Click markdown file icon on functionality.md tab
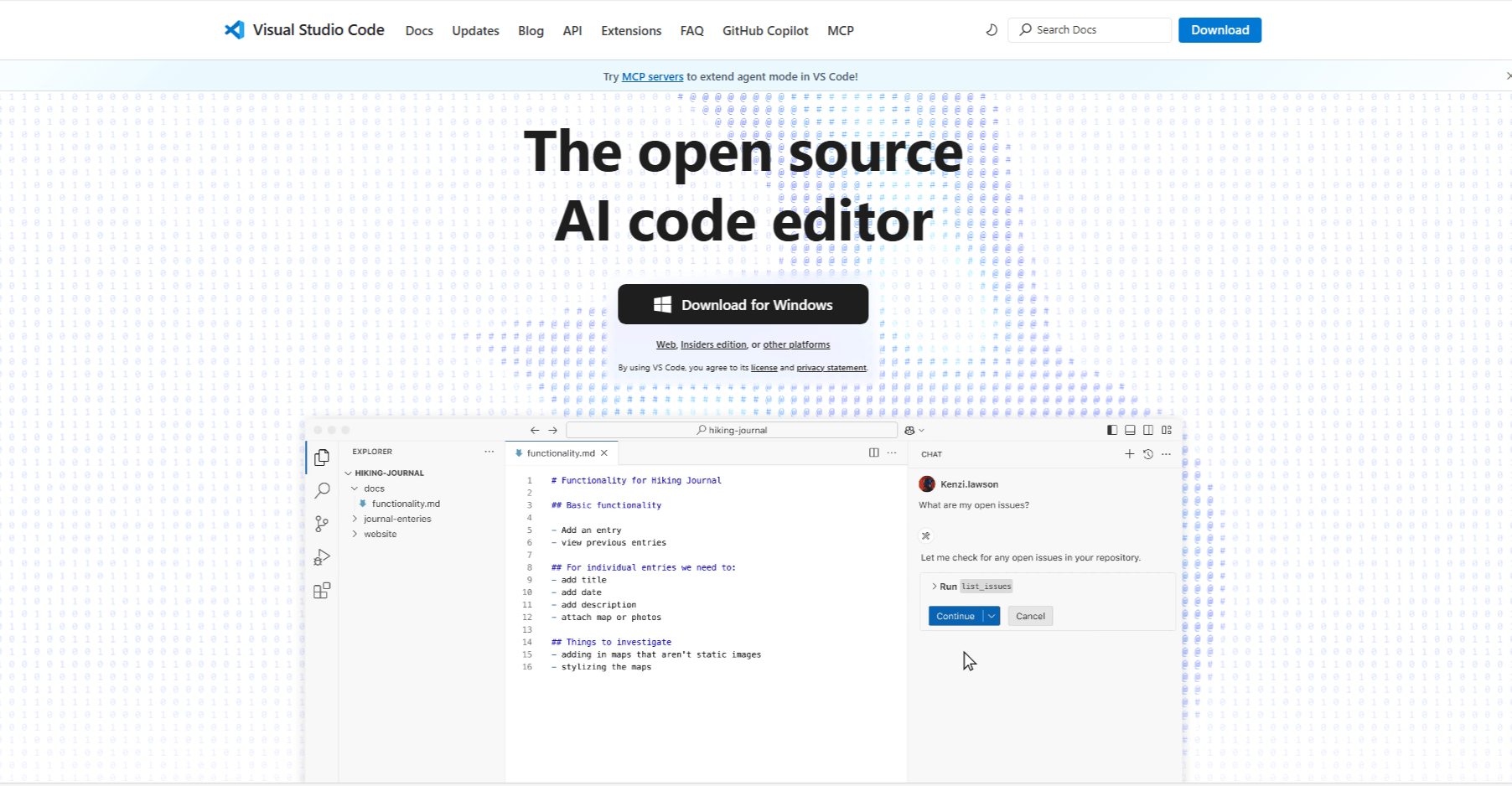Screen dimensions: 1512x786 click(520, 453)
